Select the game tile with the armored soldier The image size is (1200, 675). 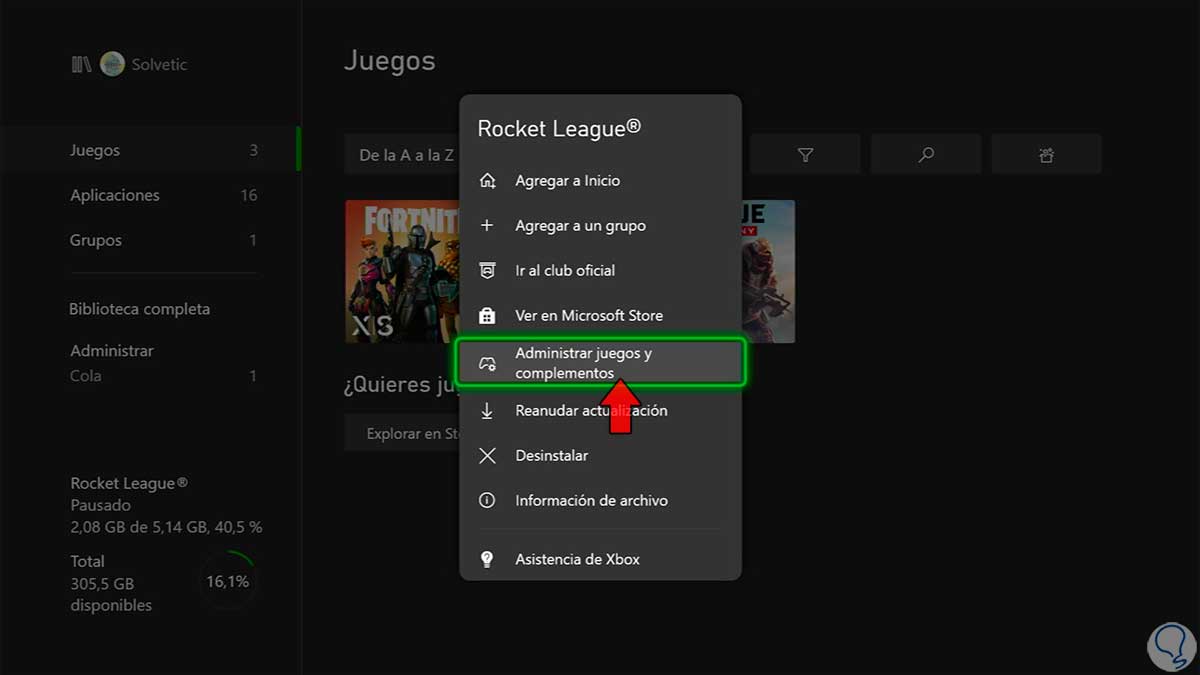(768, 271)
